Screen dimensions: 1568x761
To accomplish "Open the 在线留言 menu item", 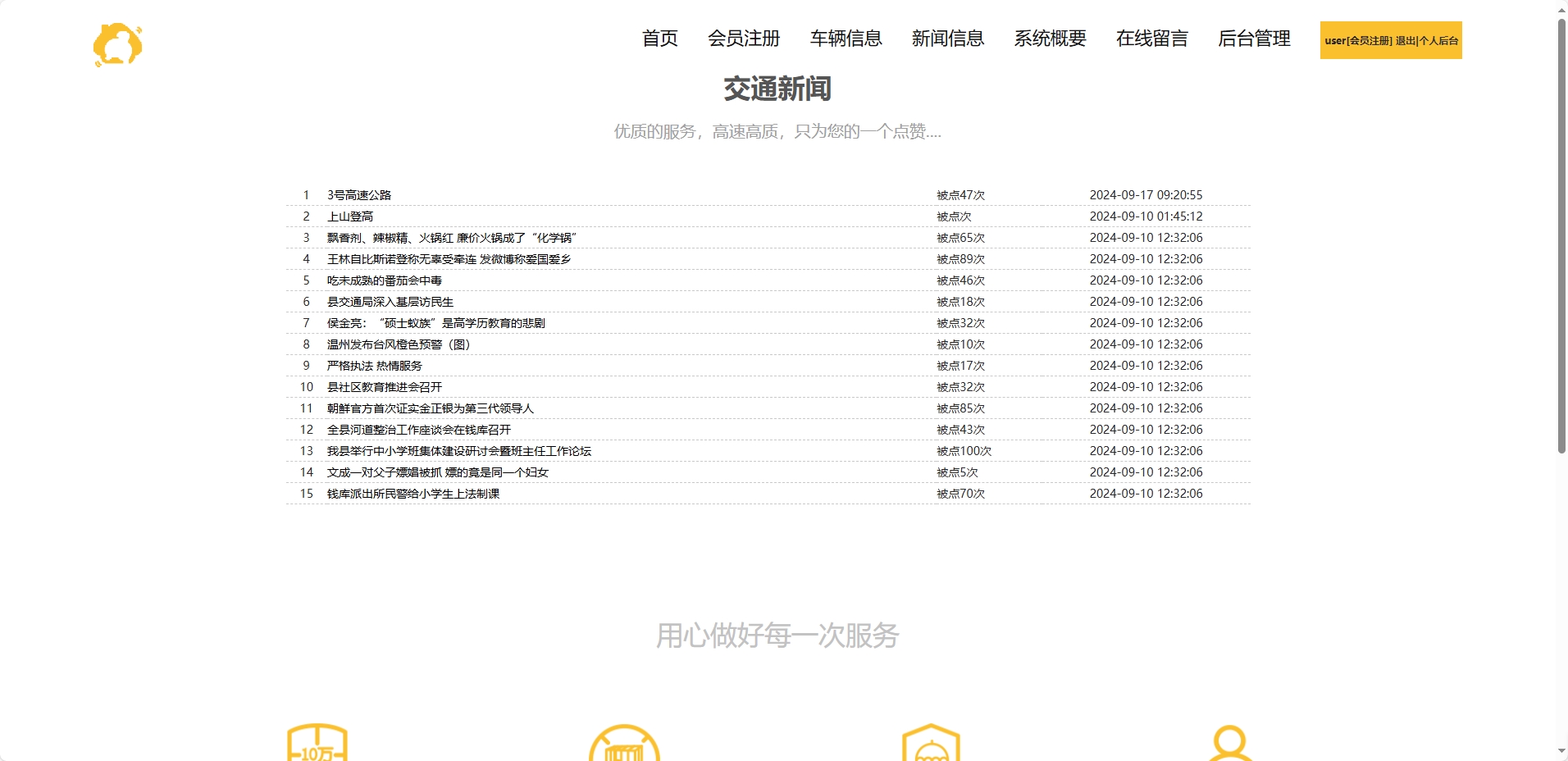I will 1151,39.
